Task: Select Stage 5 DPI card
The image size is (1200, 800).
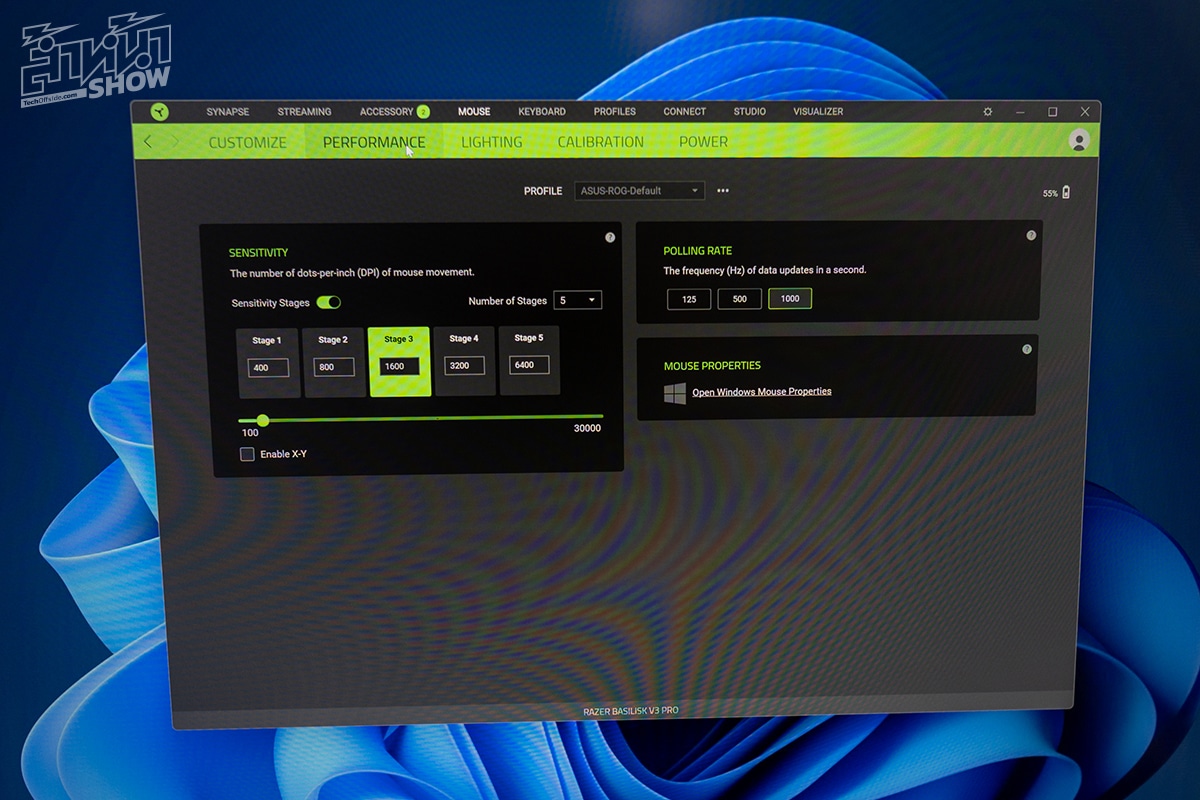Action: [x=529, y=360]
